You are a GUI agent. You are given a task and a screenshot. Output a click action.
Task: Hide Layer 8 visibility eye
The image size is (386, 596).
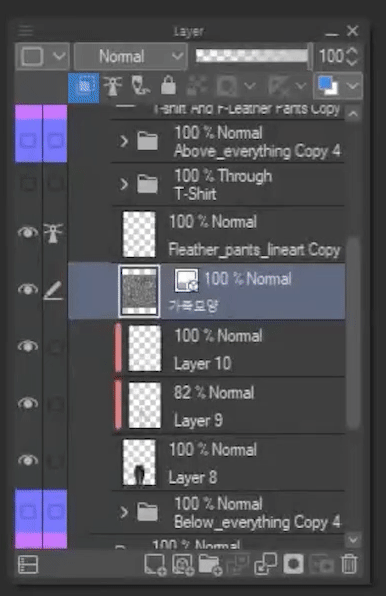point(28,460)
